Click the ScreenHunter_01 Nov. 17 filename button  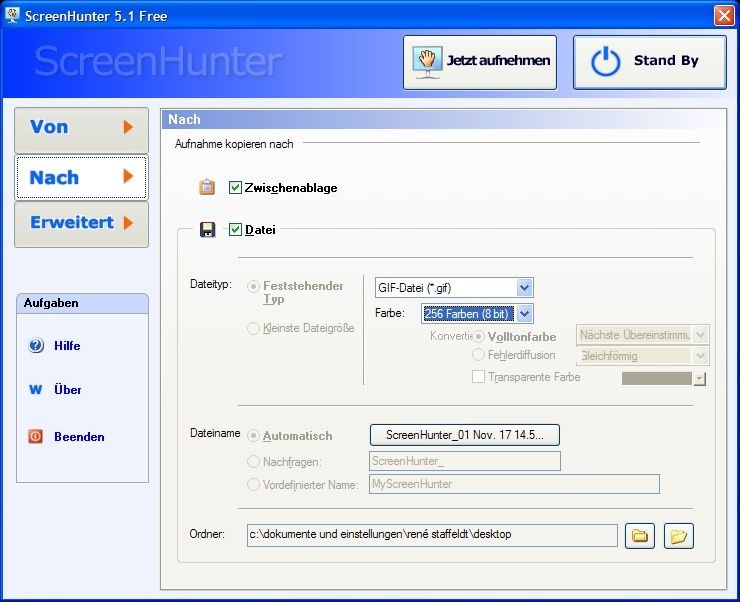[465, 435]
